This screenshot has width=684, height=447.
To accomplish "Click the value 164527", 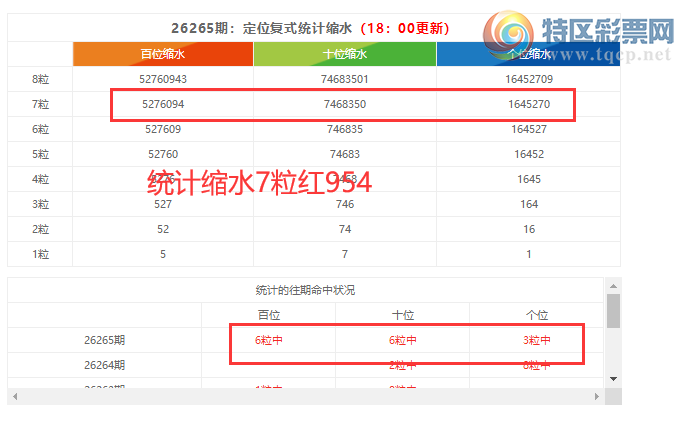I will coord(529,130).
